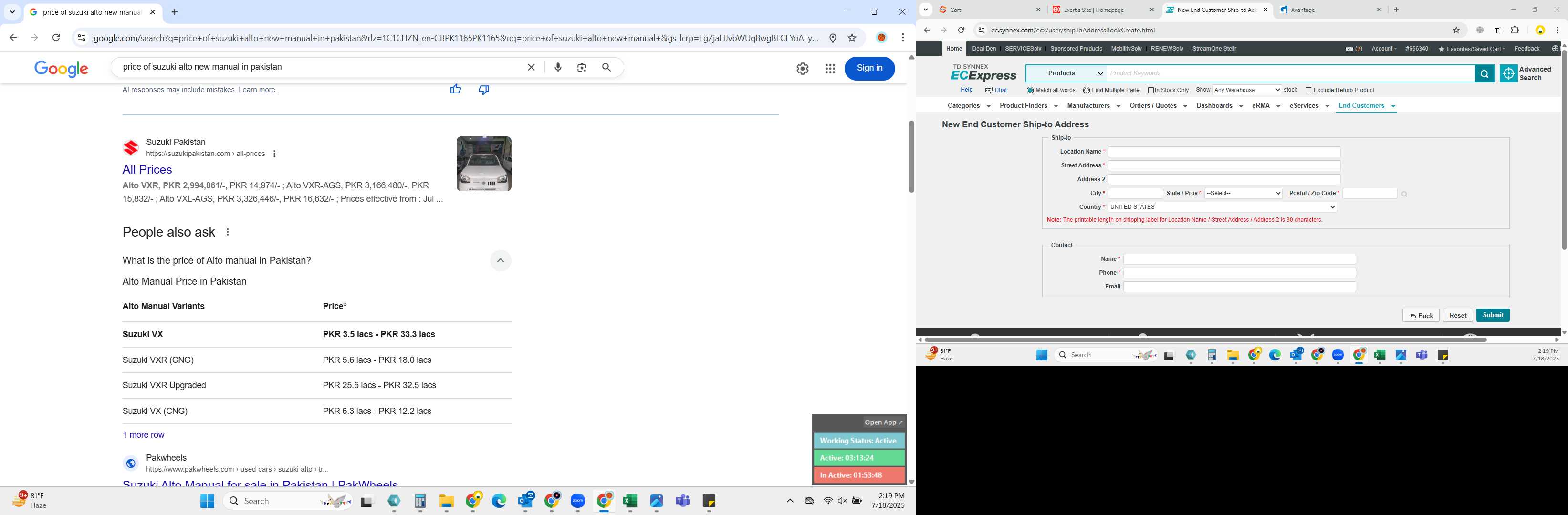This screenshot has width=1568, height=515.
Task: Select the Find Multiple Part# radio button
Action: point(1087,91)
